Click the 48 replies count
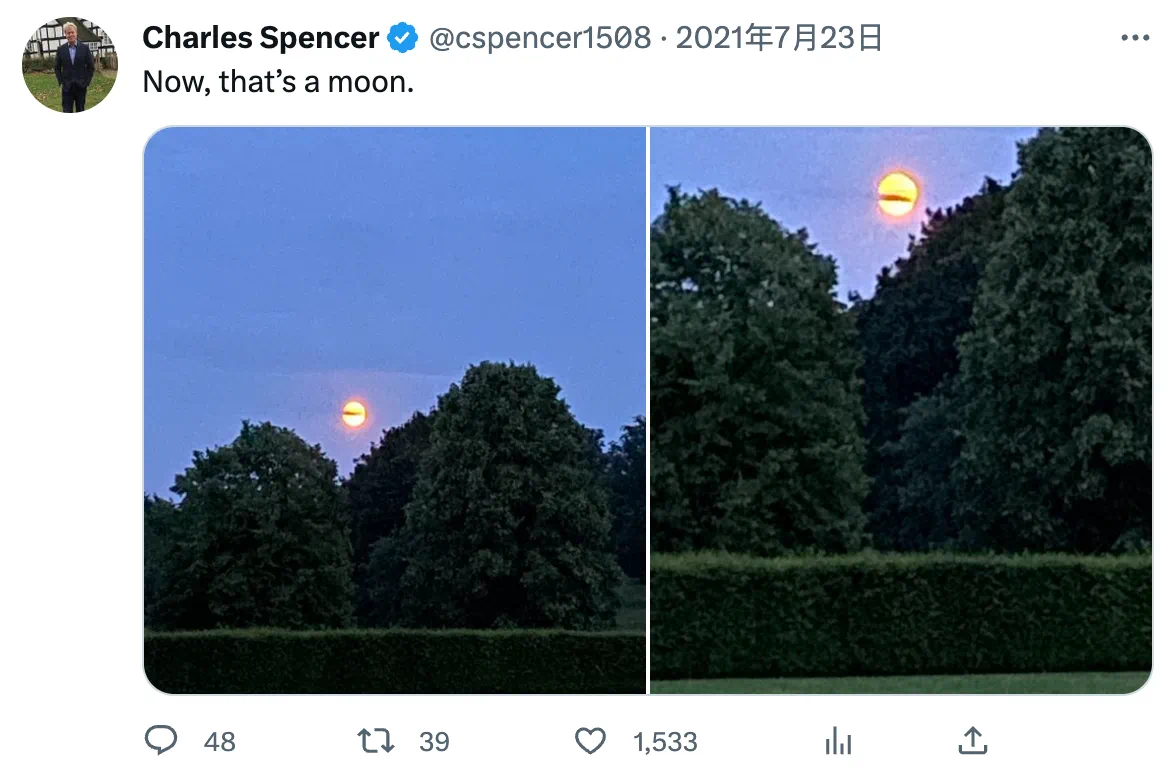The width and height of the screenshot is (1176, 772). tap(220, 742)
